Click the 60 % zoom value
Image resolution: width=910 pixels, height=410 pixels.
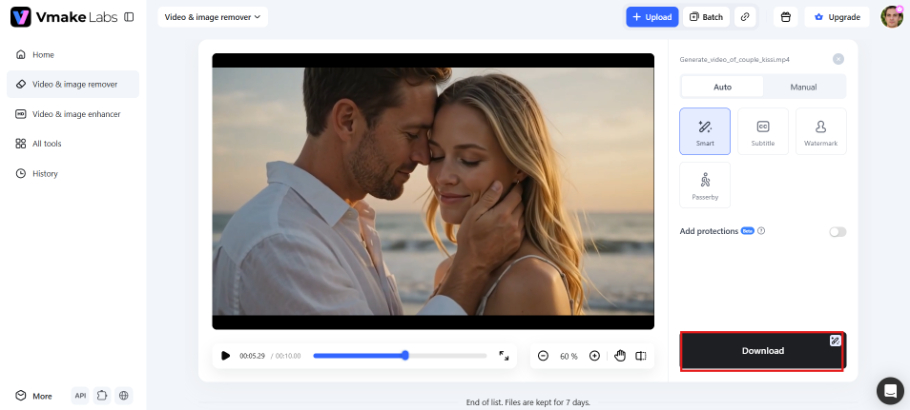[x=569, y=356]
